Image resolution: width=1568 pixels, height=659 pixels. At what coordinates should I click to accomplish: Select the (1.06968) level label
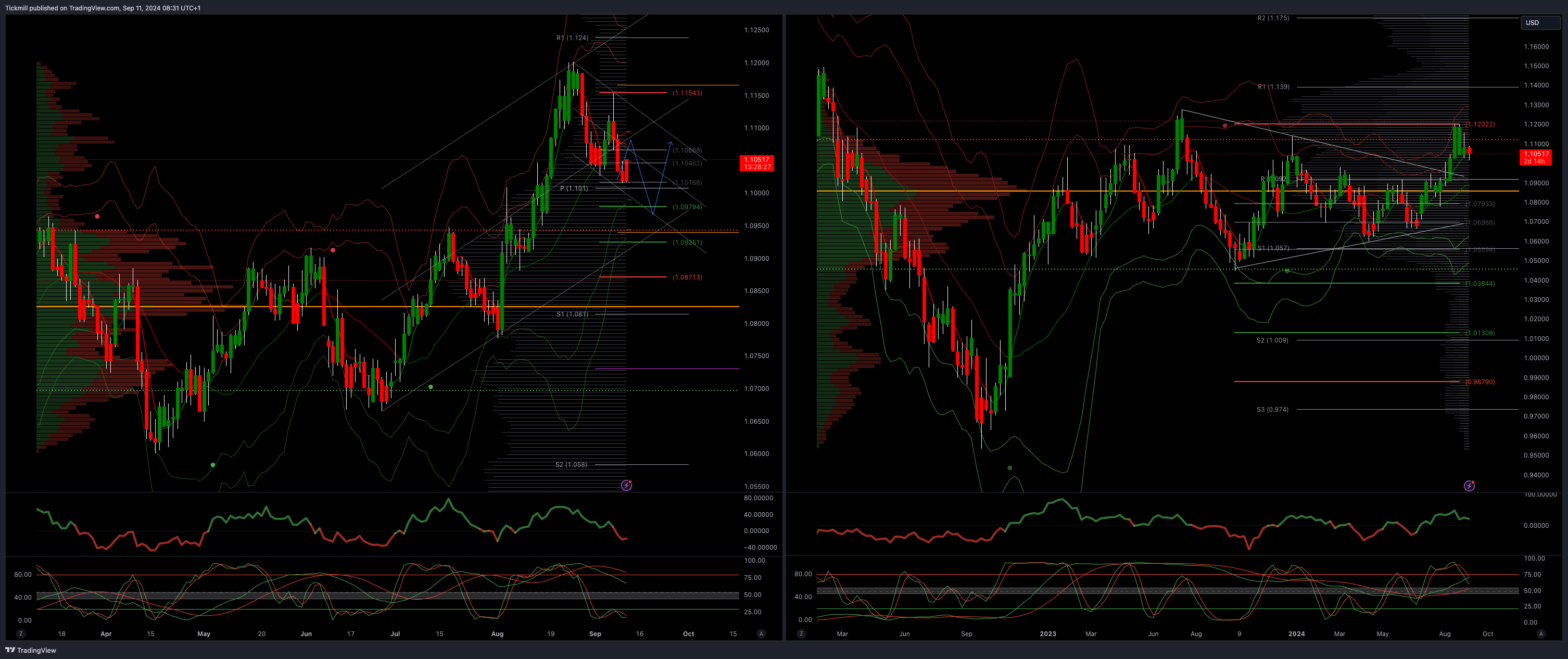pos(1480,223)
